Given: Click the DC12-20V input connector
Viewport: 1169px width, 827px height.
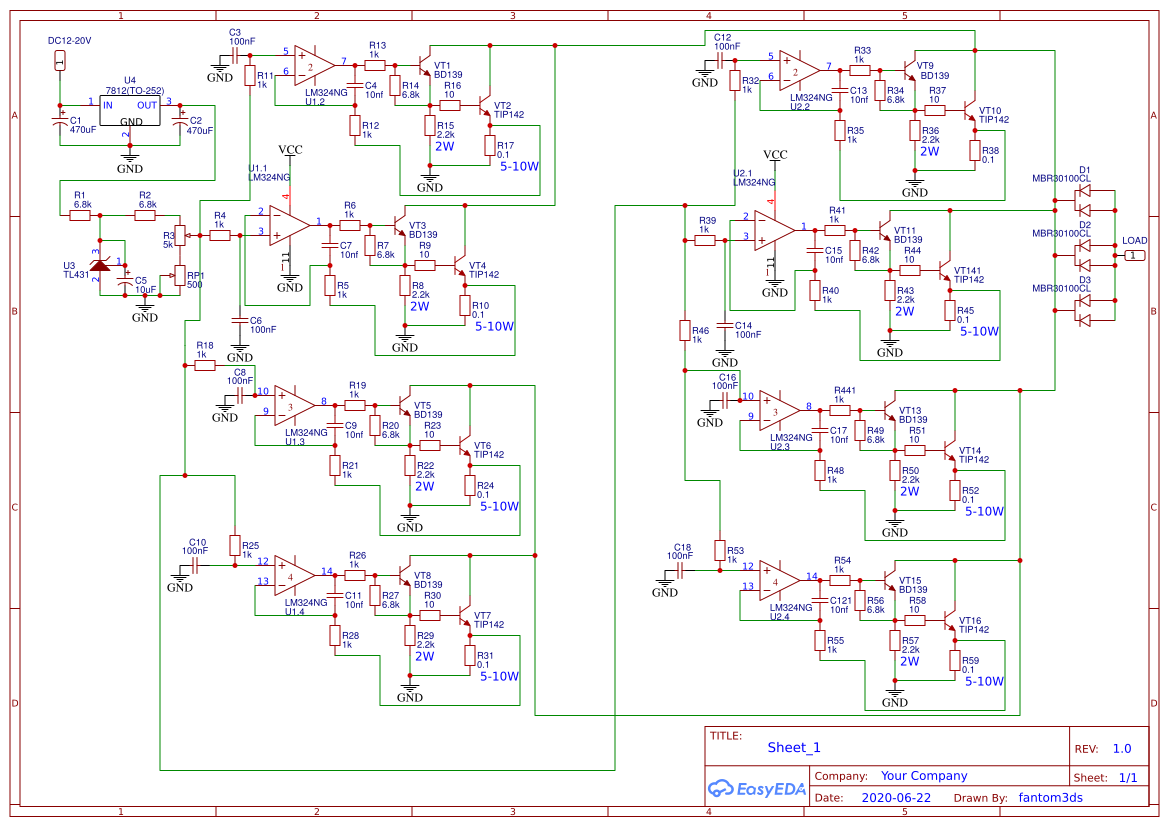Looking at the screenshot, I should click(60, 60).
